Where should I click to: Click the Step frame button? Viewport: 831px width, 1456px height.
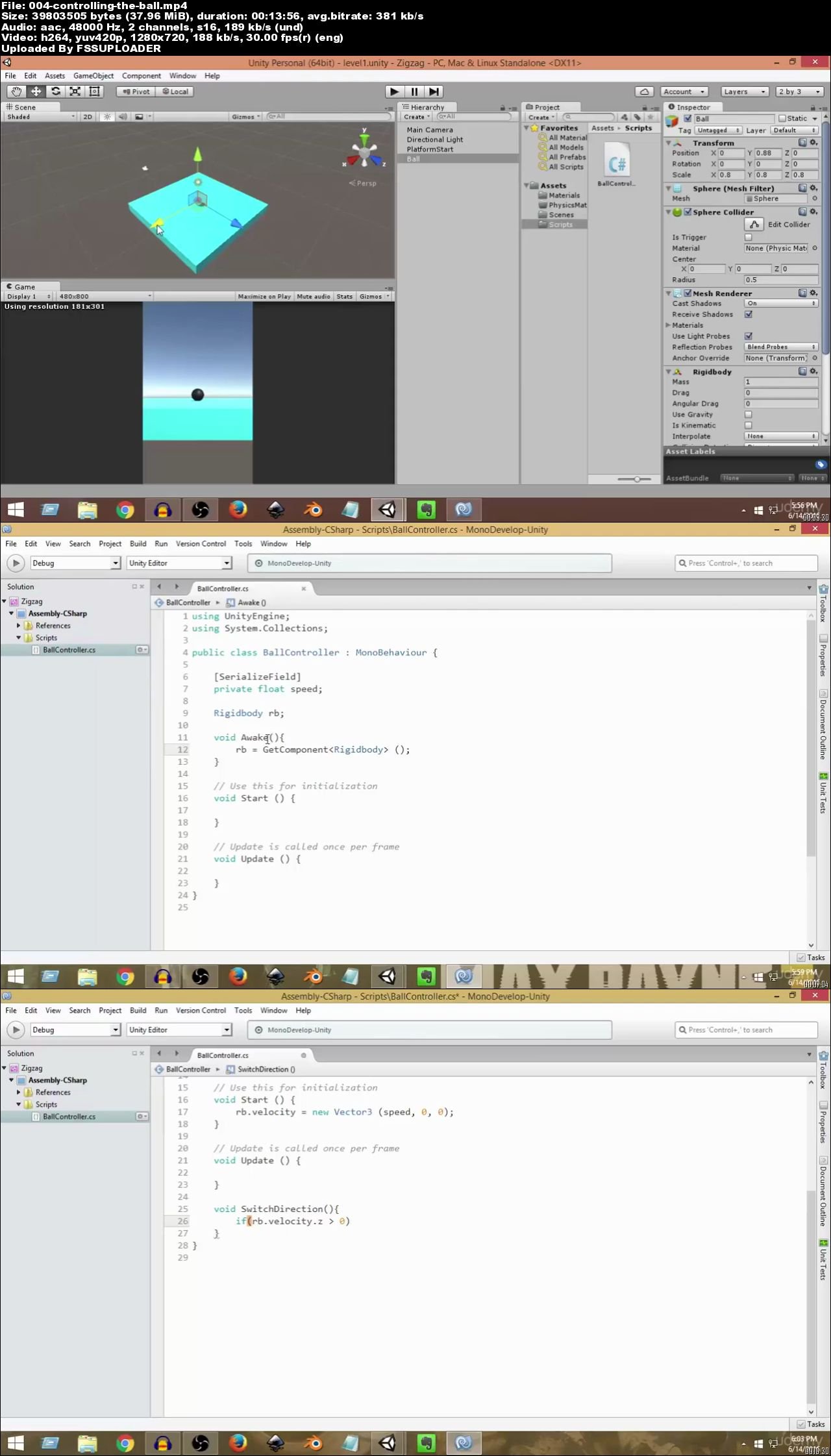(434, 92)
